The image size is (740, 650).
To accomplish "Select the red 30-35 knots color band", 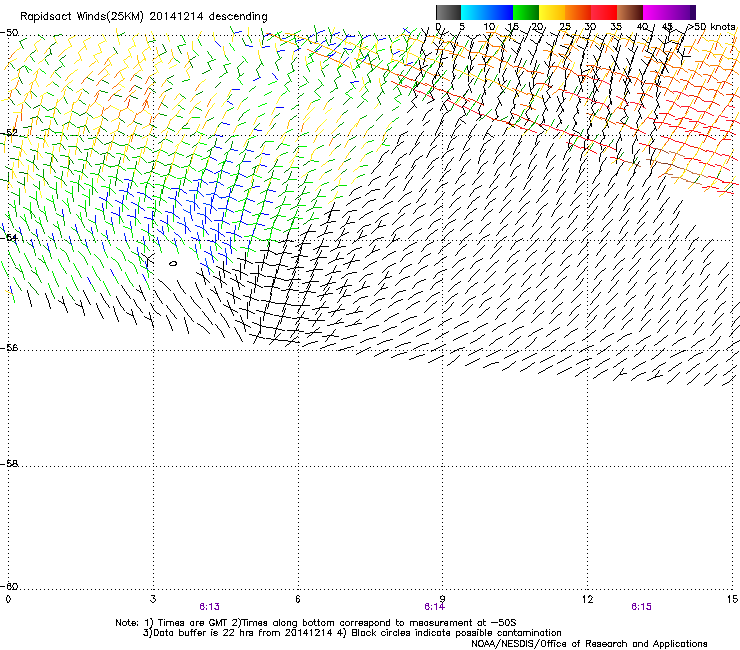I will point(604,12).
